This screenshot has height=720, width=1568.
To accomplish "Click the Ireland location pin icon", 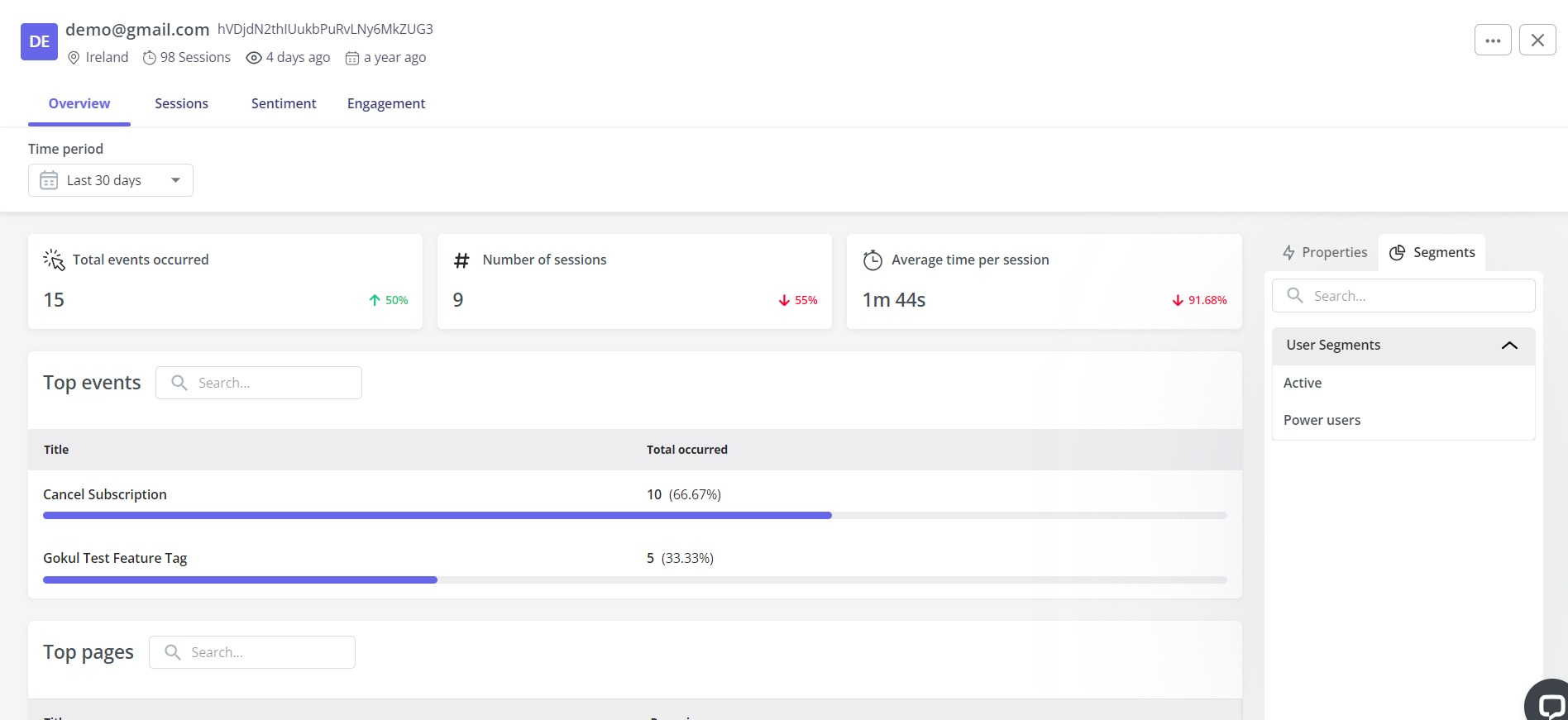I will point(74,58).
